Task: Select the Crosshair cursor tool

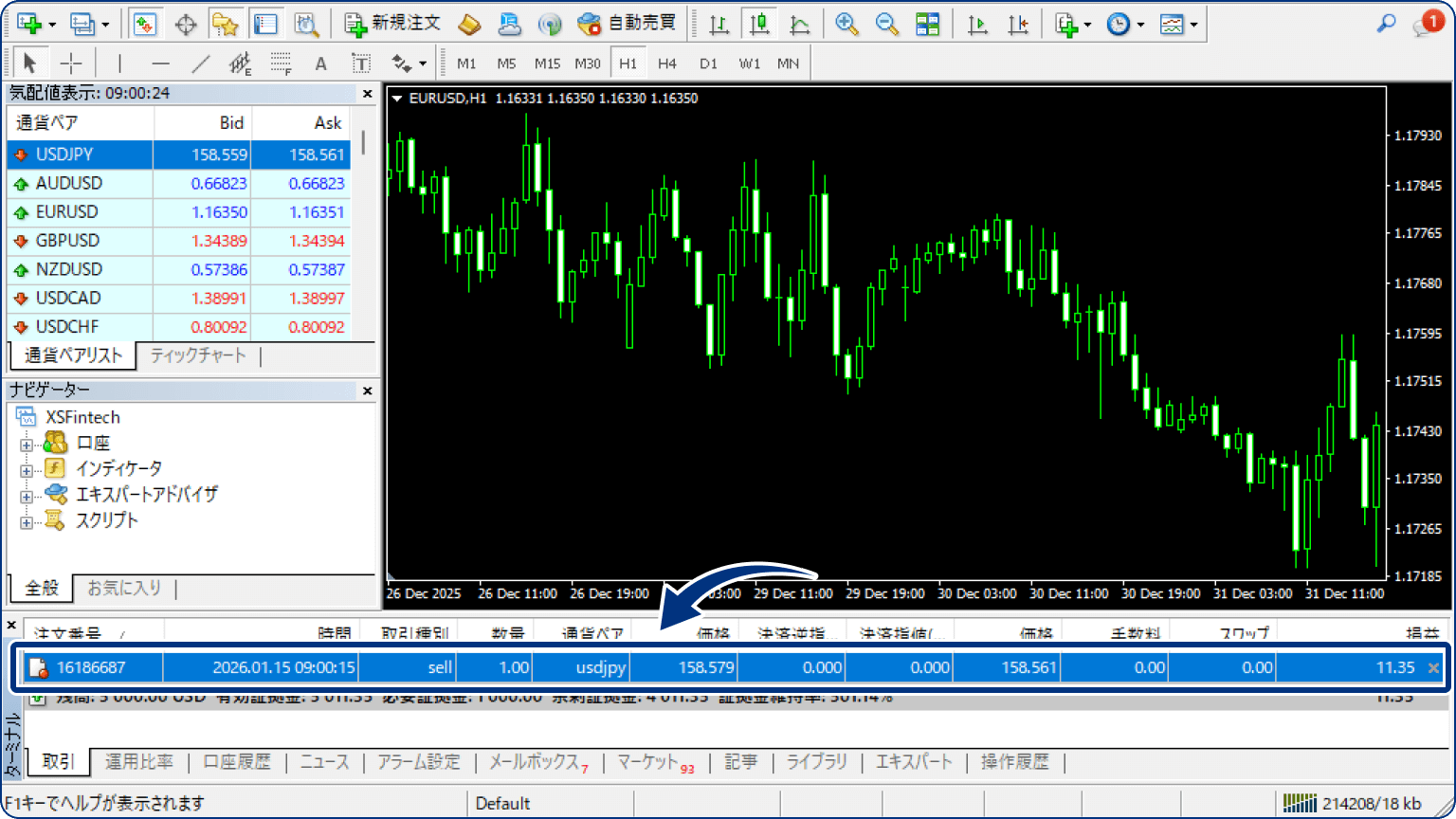Action: (x=71, y=64)
